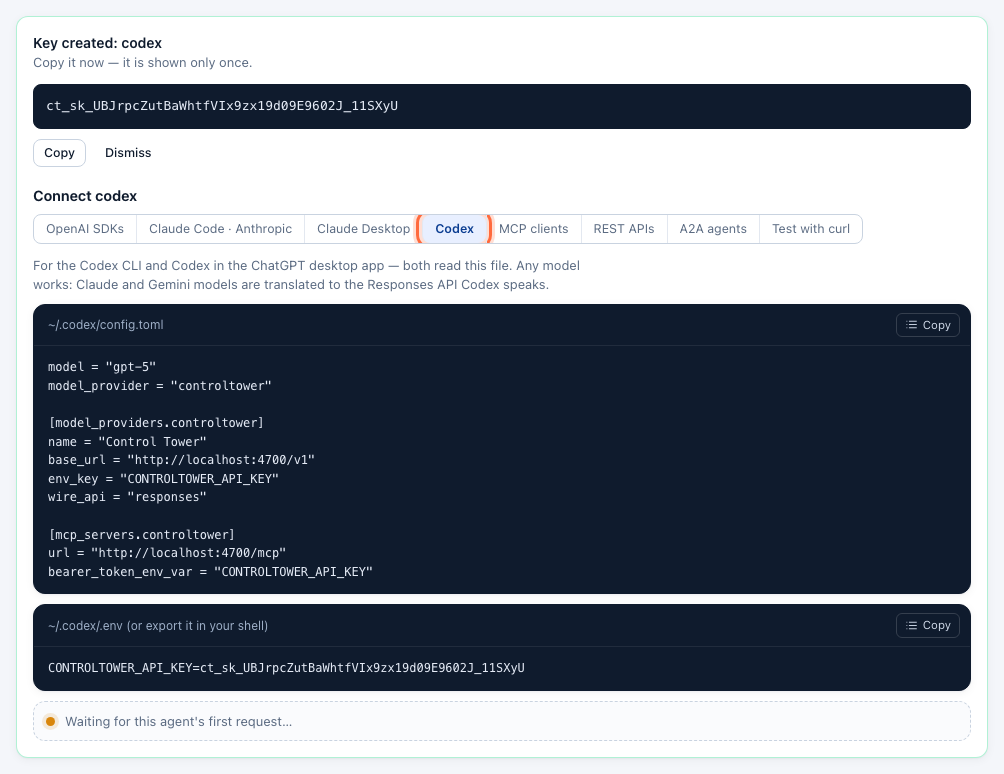1004x774 pixels.
Task: Open the A2A agents tab
Action: [713, 229]
